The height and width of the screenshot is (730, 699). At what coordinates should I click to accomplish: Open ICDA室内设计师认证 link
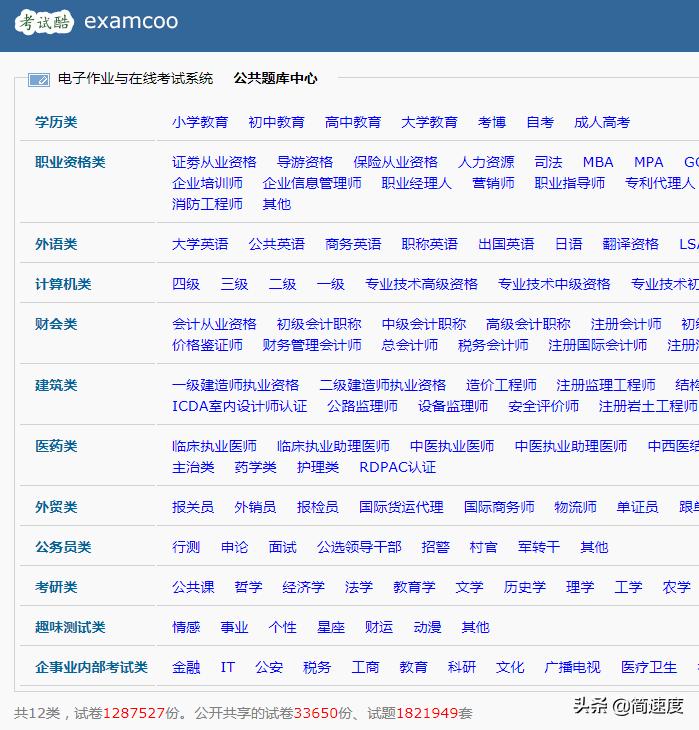click(x=240, y=406)
